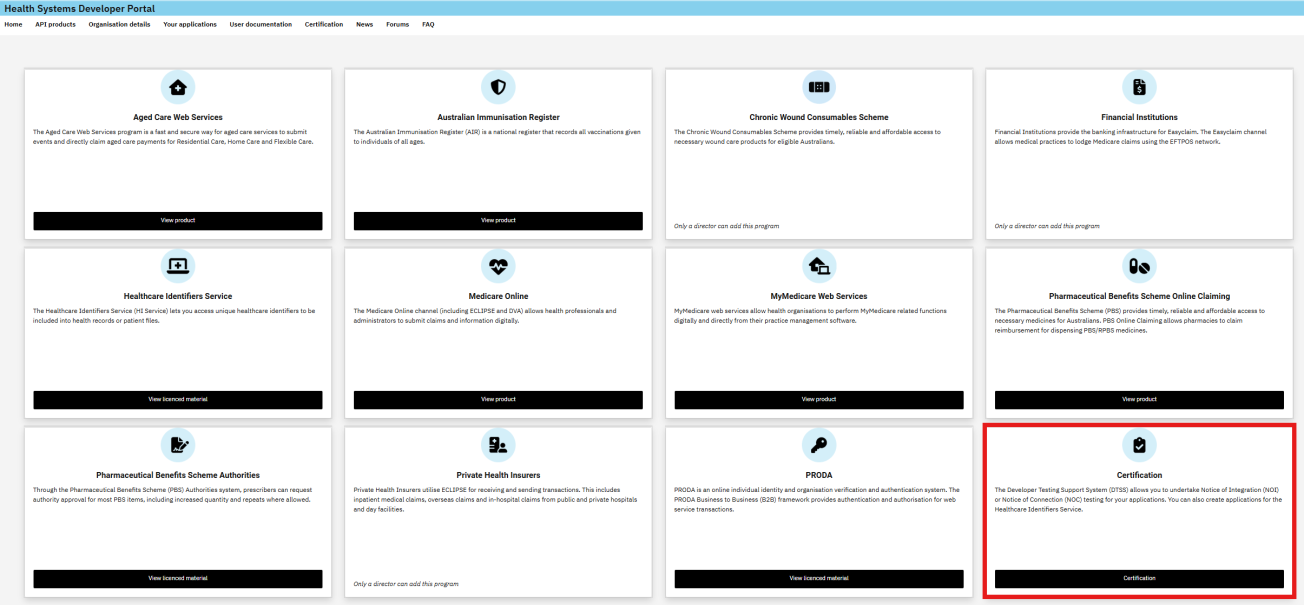Navigate to the Forums menu item
Screen dimensions: 1304x605
[x=397, y=24]
